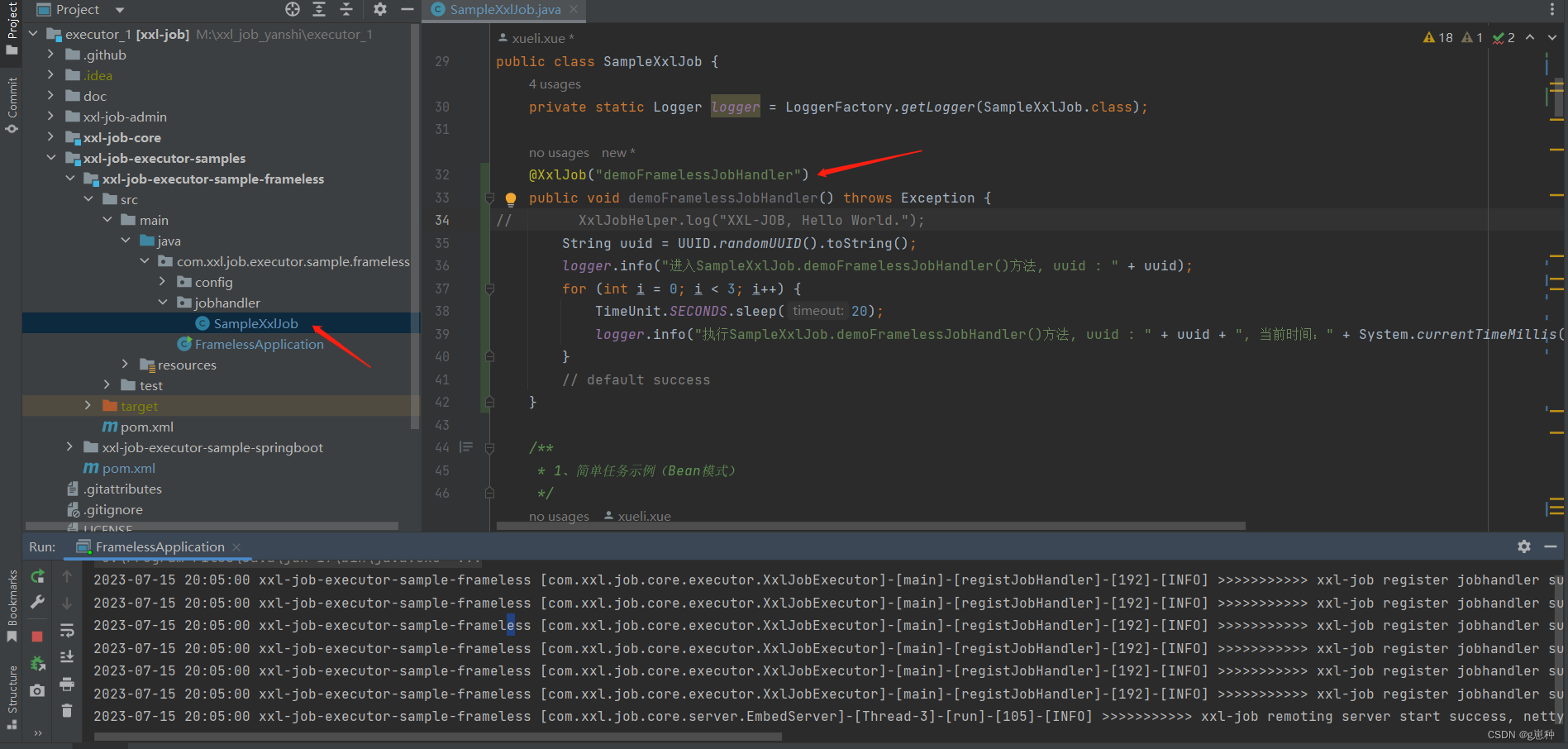
Task: Expand .github folder
Action: click(x=50, y=55)
